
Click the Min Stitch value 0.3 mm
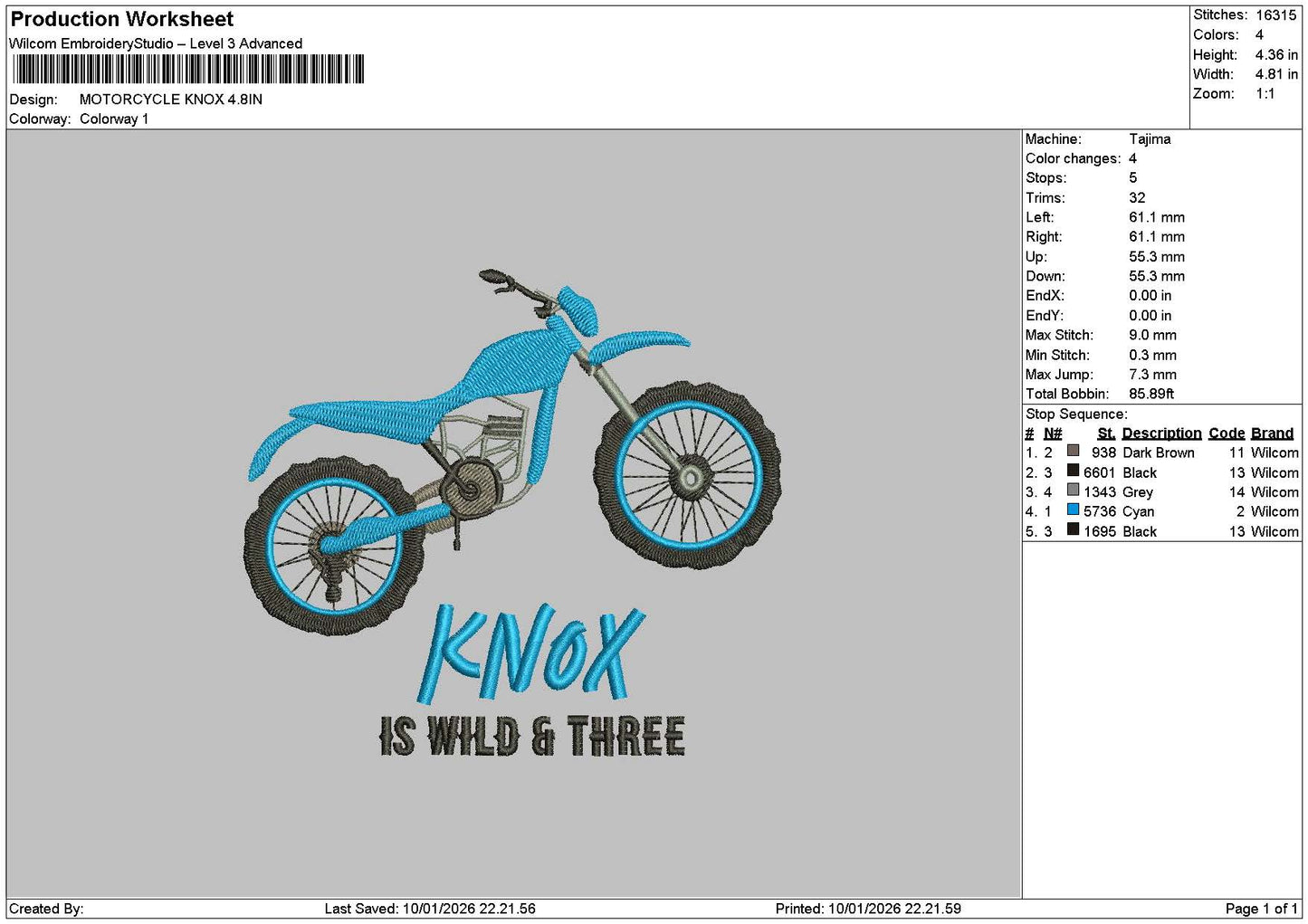point(1152,356)
